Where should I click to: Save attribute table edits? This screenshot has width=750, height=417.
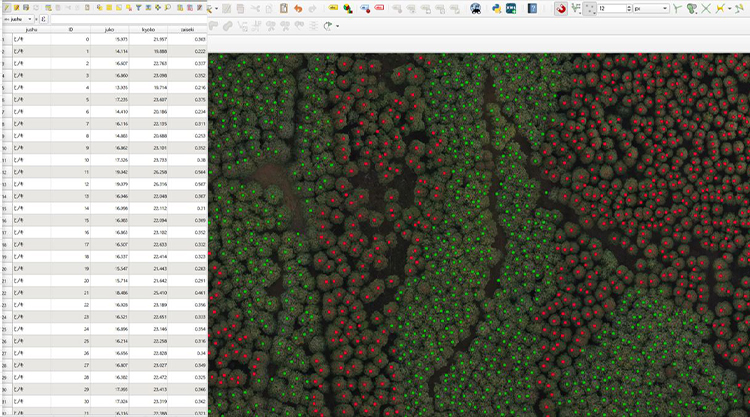coord(25,8)
